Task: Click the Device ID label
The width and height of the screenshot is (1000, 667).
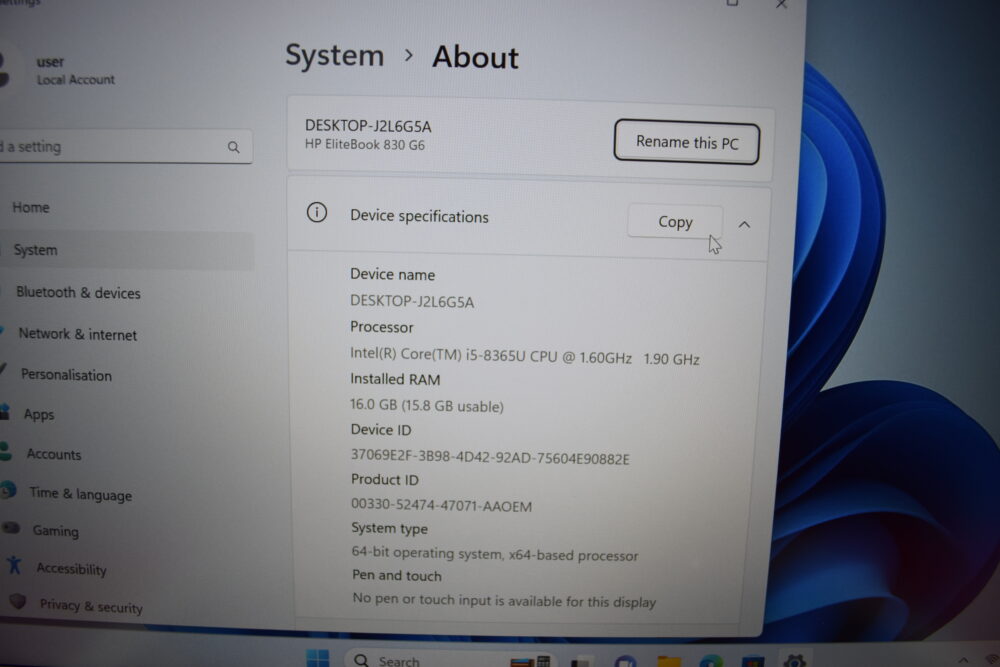Action: tap(381, 430)
